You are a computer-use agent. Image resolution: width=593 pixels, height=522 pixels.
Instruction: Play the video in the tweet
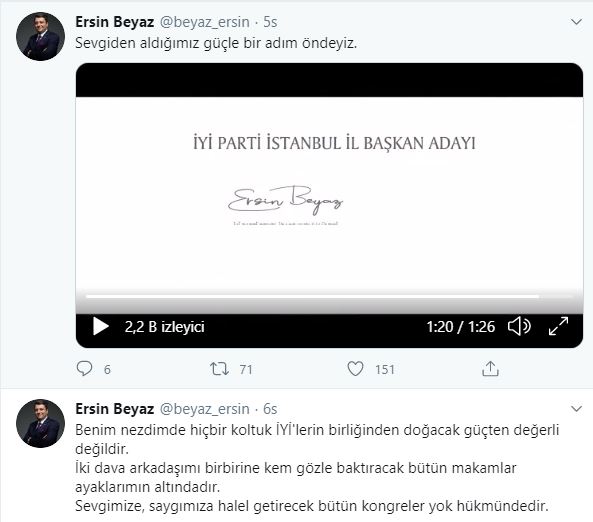101,326
